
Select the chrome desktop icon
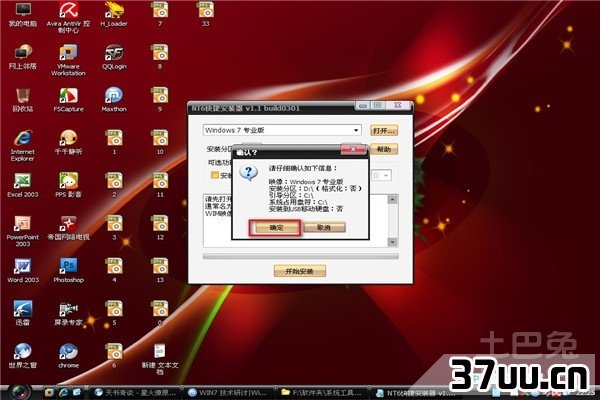(68, 356)
